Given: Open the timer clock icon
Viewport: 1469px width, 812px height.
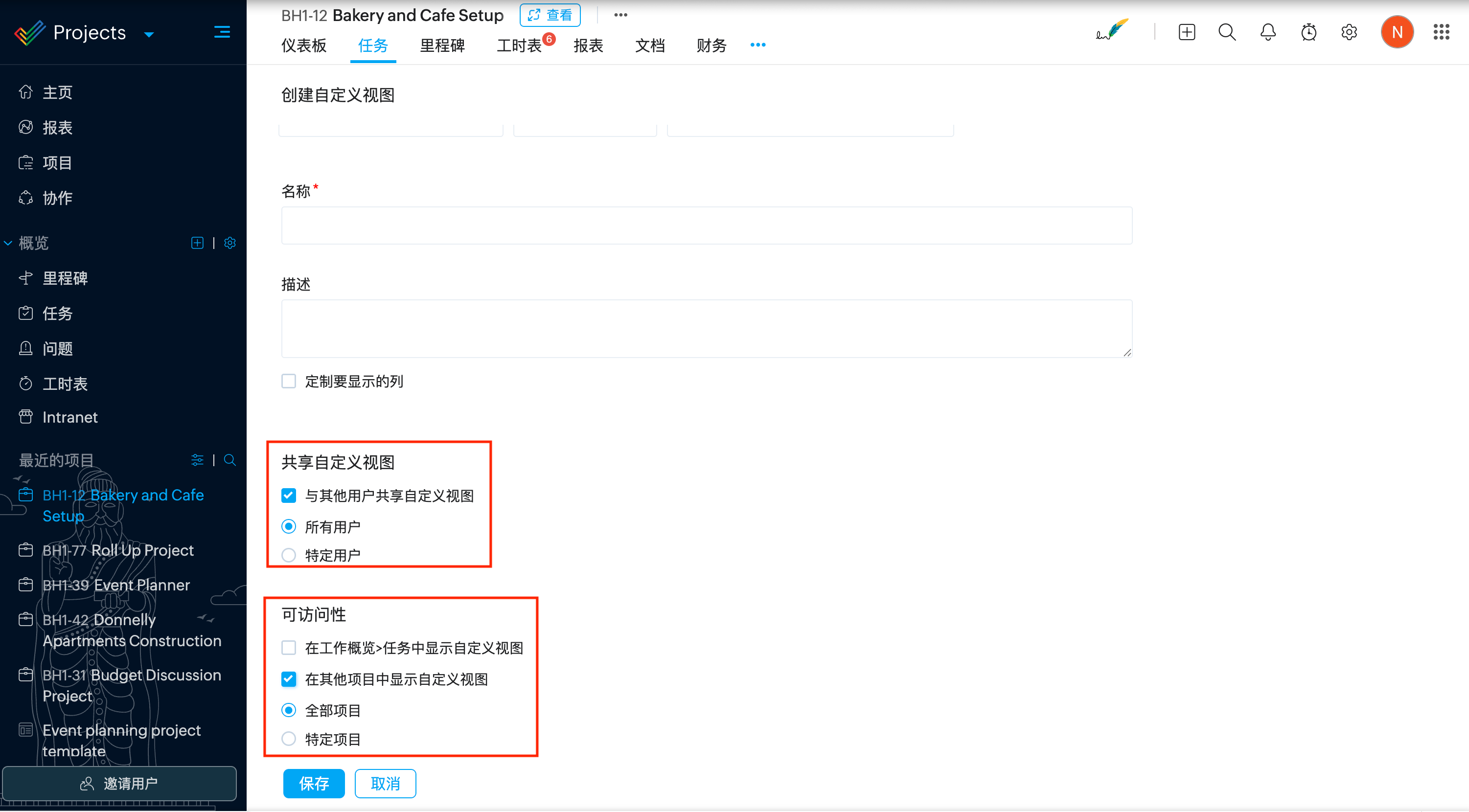Looking at the screenshot, I should point(1308,32).
